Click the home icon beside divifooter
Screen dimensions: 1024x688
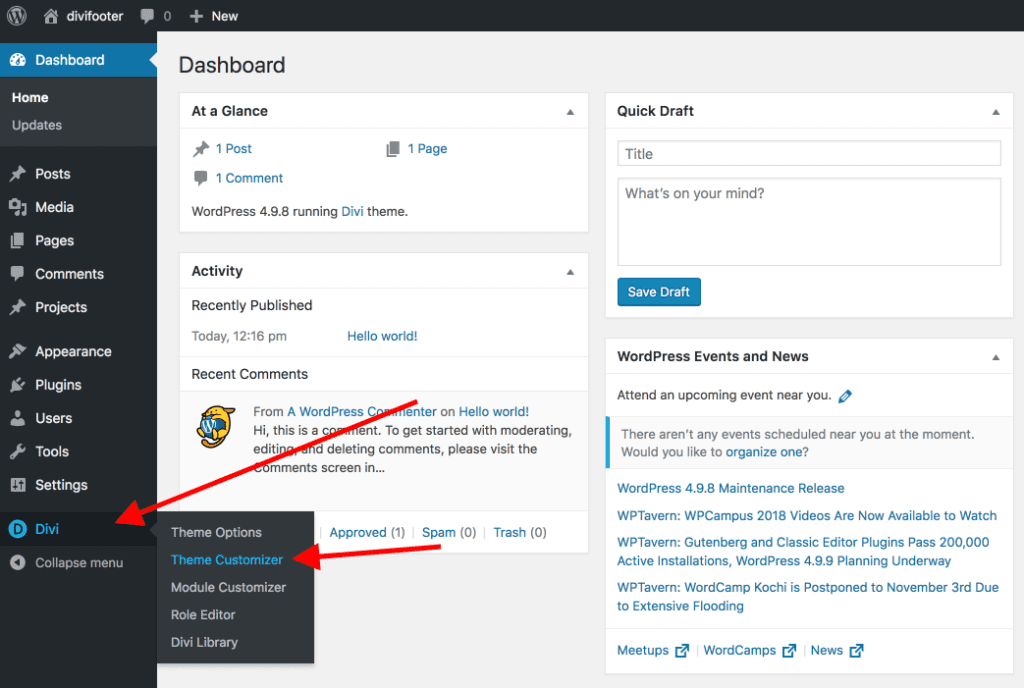coord(50,16)
